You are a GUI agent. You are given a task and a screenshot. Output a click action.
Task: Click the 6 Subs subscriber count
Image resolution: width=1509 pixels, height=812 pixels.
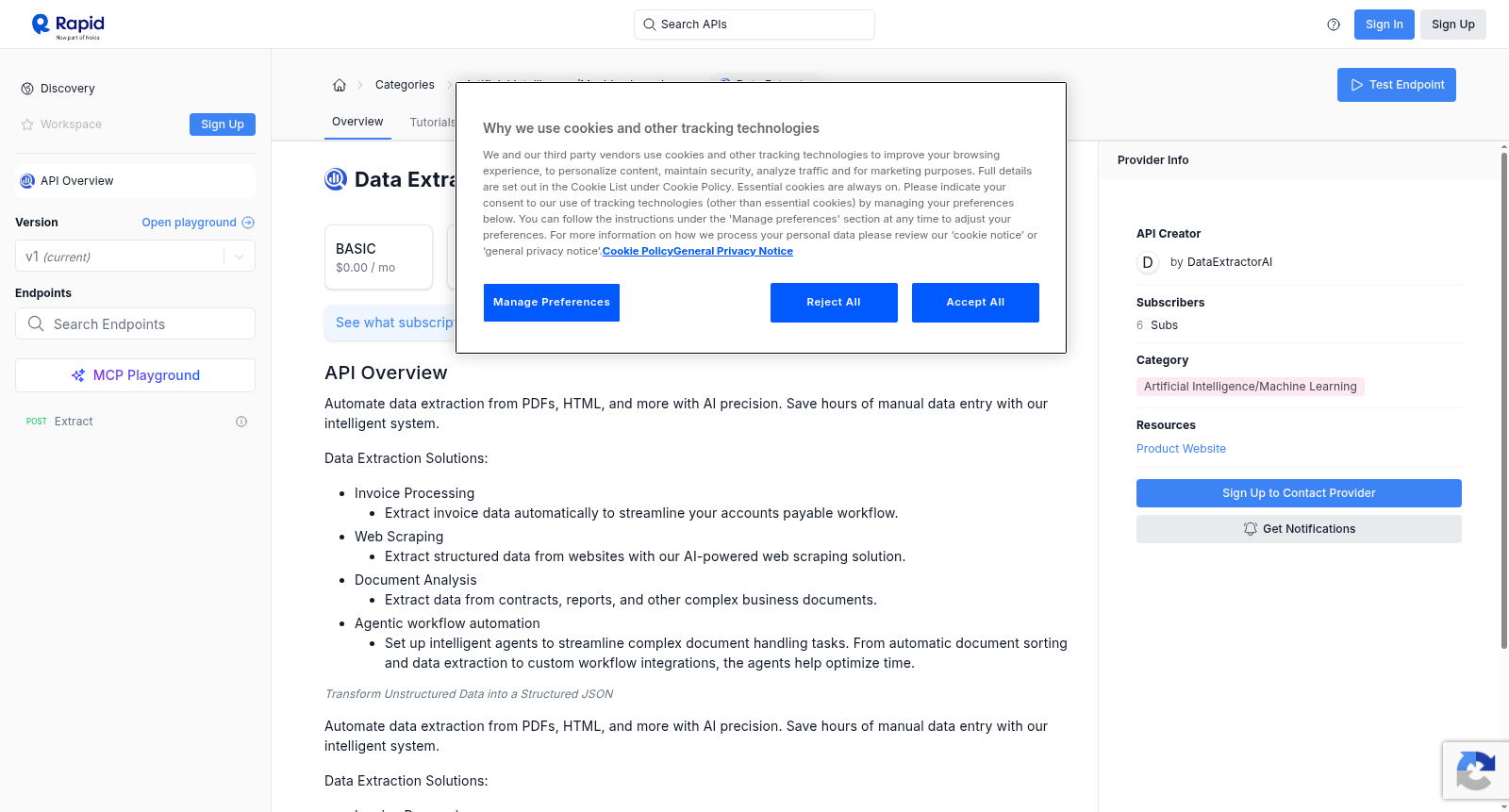[1157, 325]
